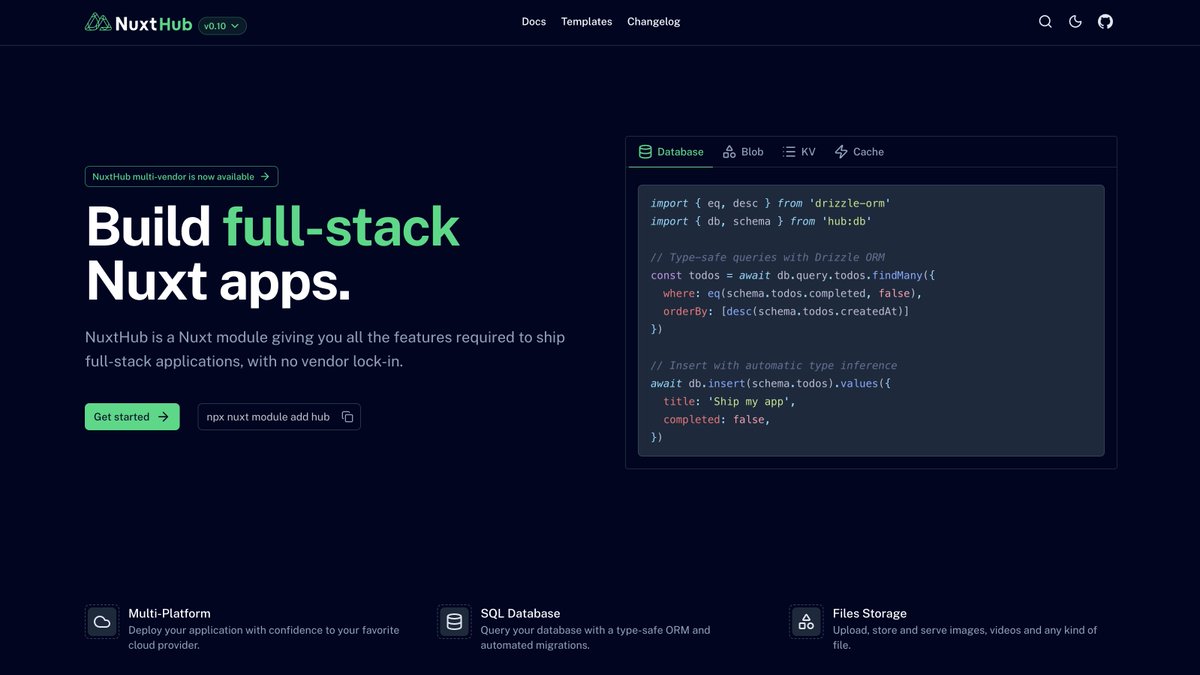
Task: Switch to the Blob tab
Action: pyautogui.click(x=743, y=152)
